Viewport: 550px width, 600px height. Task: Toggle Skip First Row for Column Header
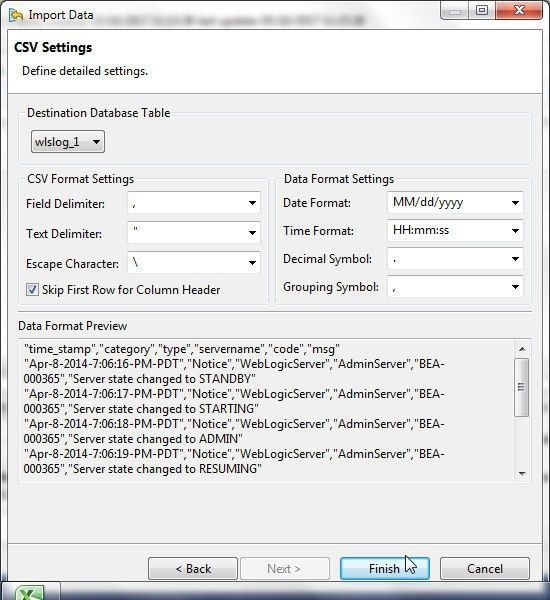[32, 290]
